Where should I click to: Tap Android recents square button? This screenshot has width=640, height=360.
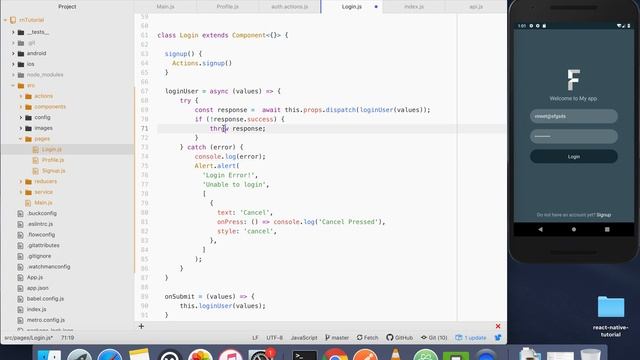click(x=607, y=229)
